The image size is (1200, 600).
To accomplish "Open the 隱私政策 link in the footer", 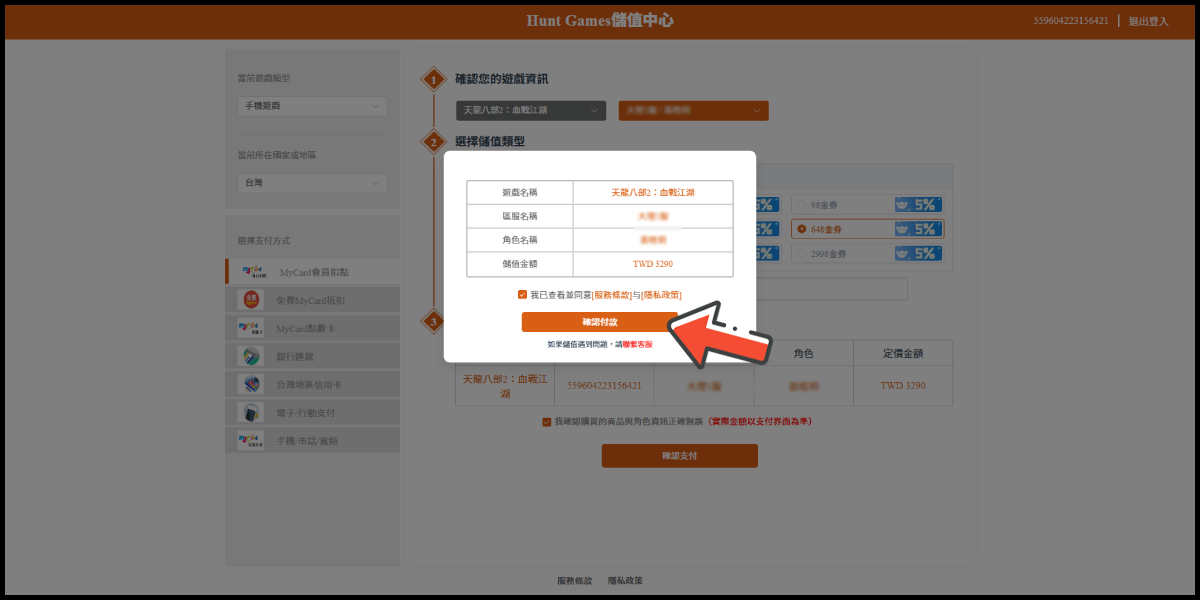I will pos(625,580).
